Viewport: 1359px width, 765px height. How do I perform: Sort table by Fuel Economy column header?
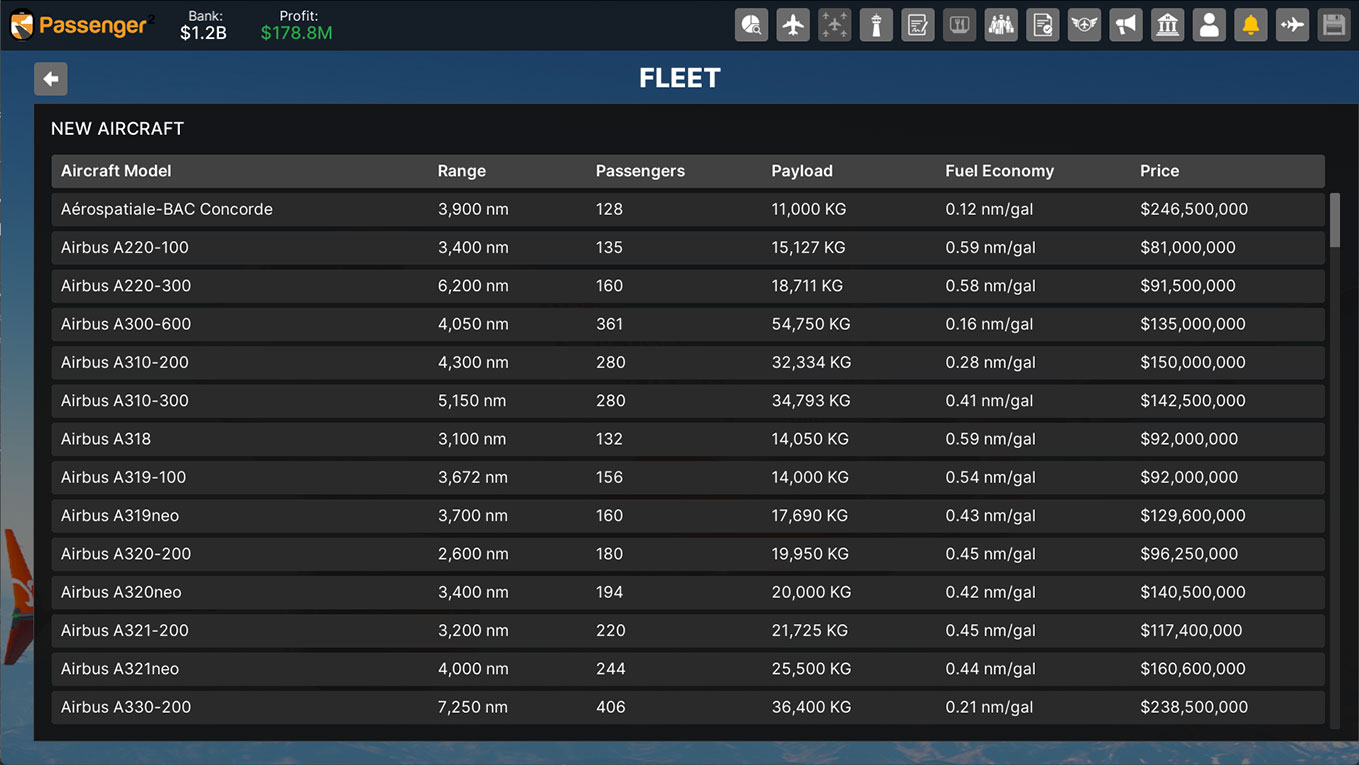click(x=999, y=171)
